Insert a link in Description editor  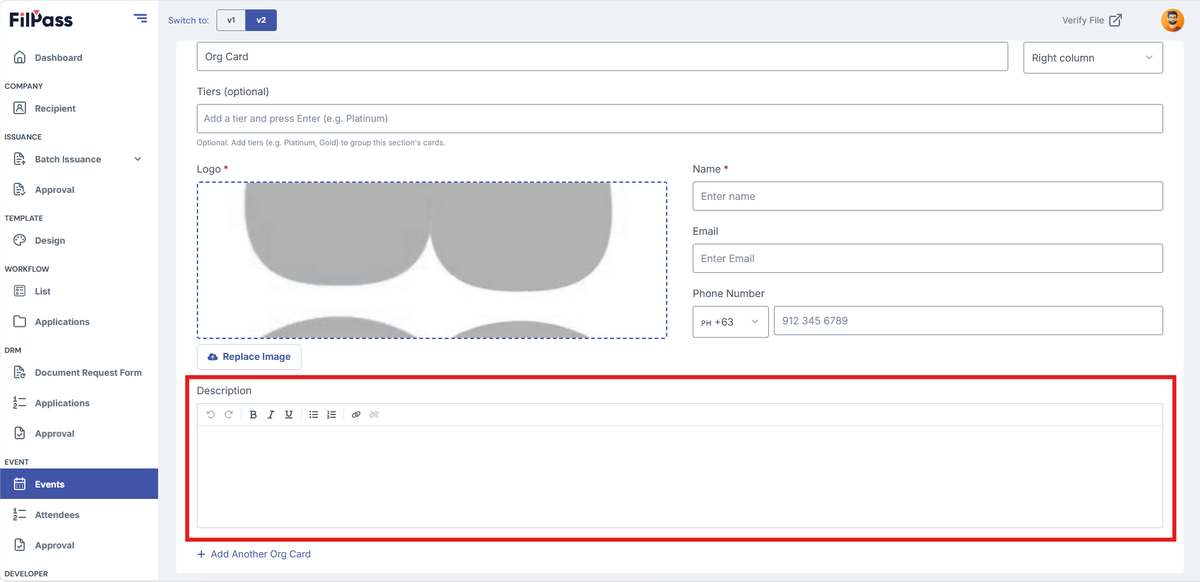356,414
